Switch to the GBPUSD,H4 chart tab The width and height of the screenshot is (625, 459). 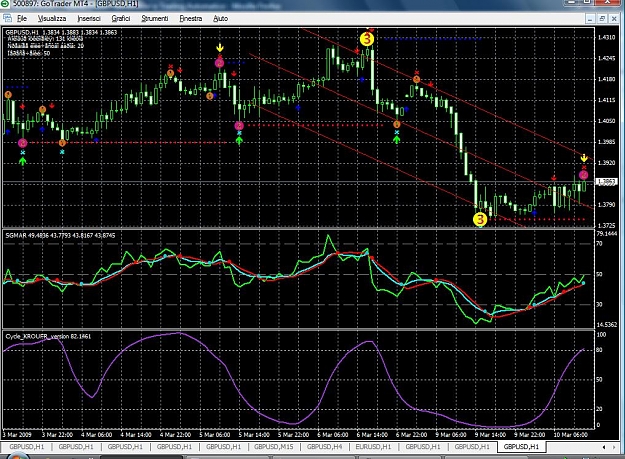click(x=324, y=447)
